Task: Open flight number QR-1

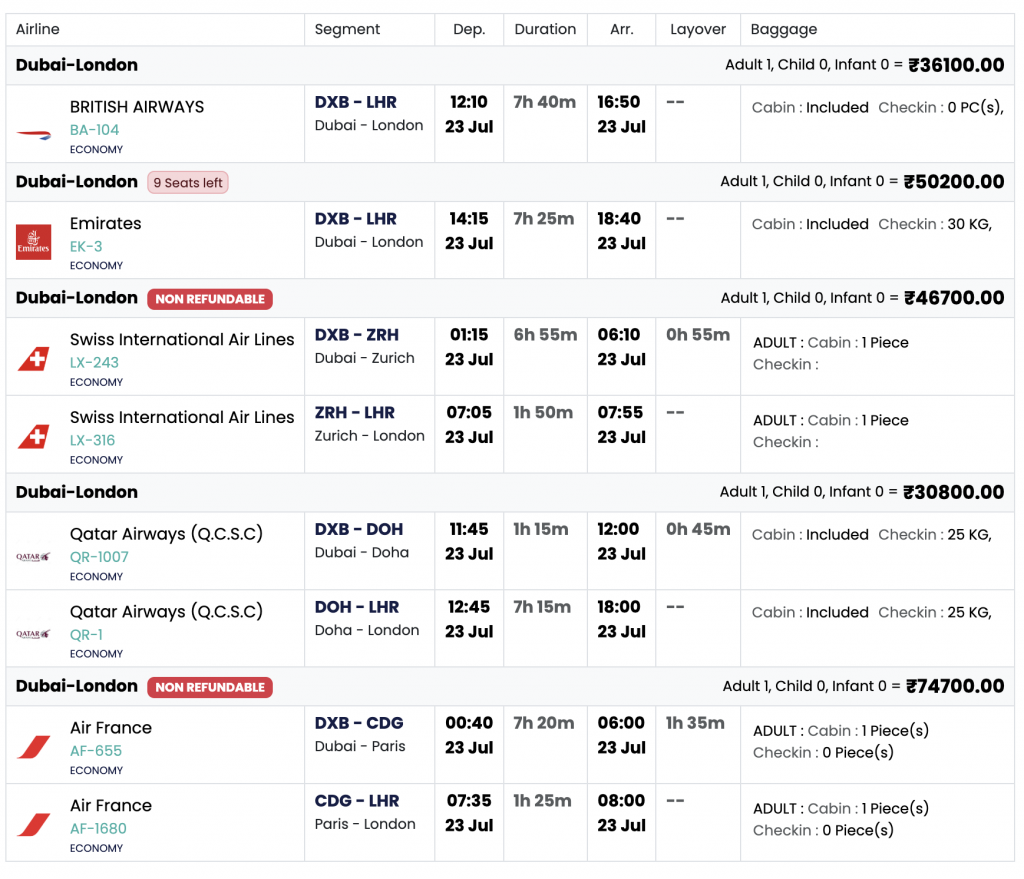Action: coord(86,635)
